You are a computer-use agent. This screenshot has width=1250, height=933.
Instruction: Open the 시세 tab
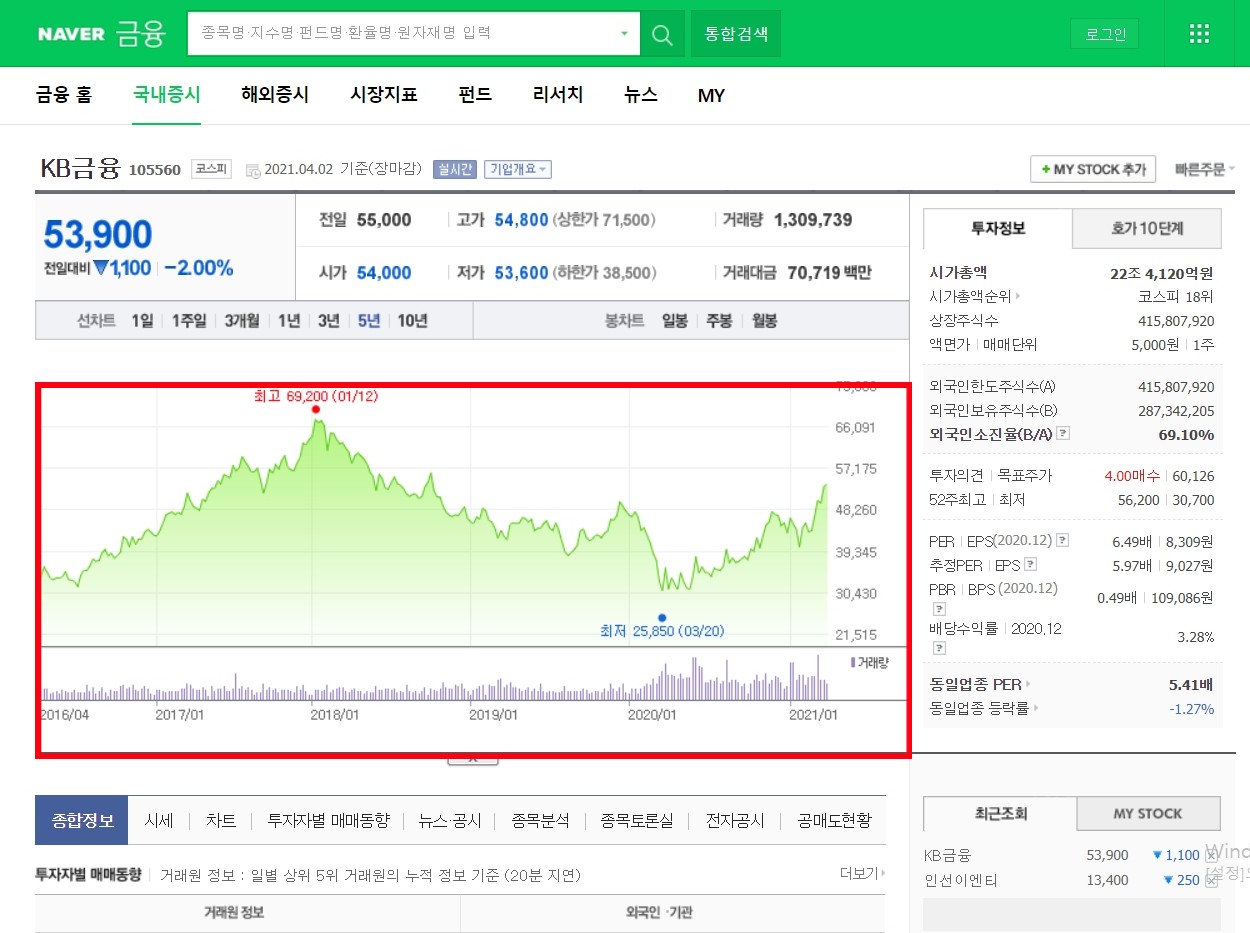[159, 821]
